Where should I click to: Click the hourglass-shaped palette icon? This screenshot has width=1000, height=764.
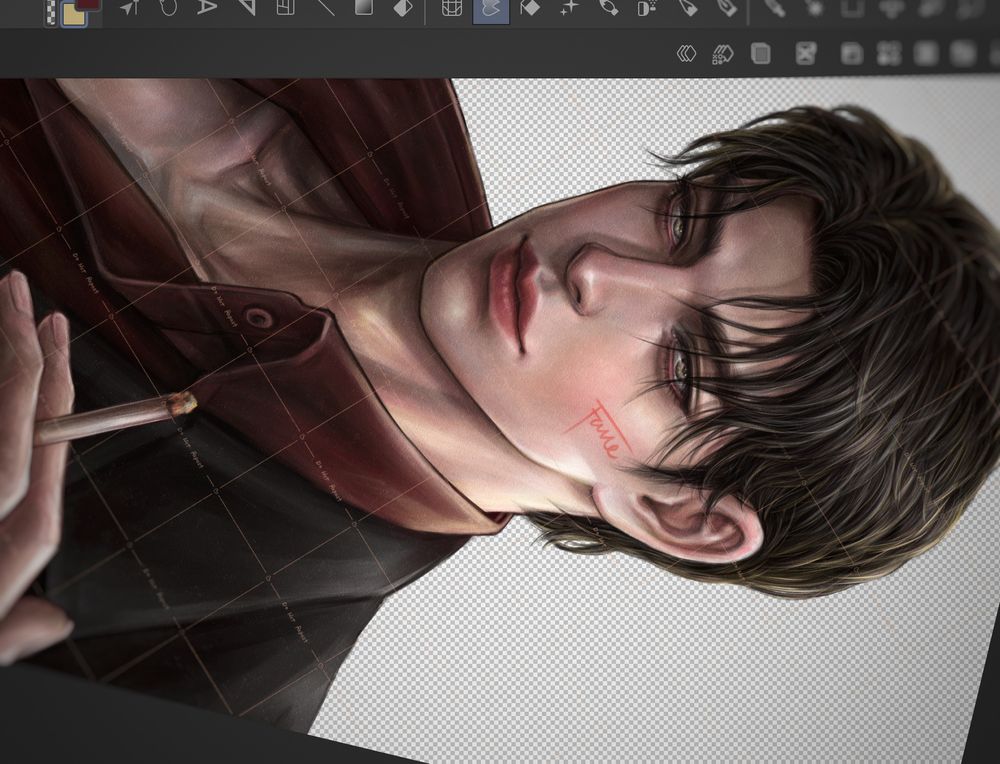click(x=806, y=54)
